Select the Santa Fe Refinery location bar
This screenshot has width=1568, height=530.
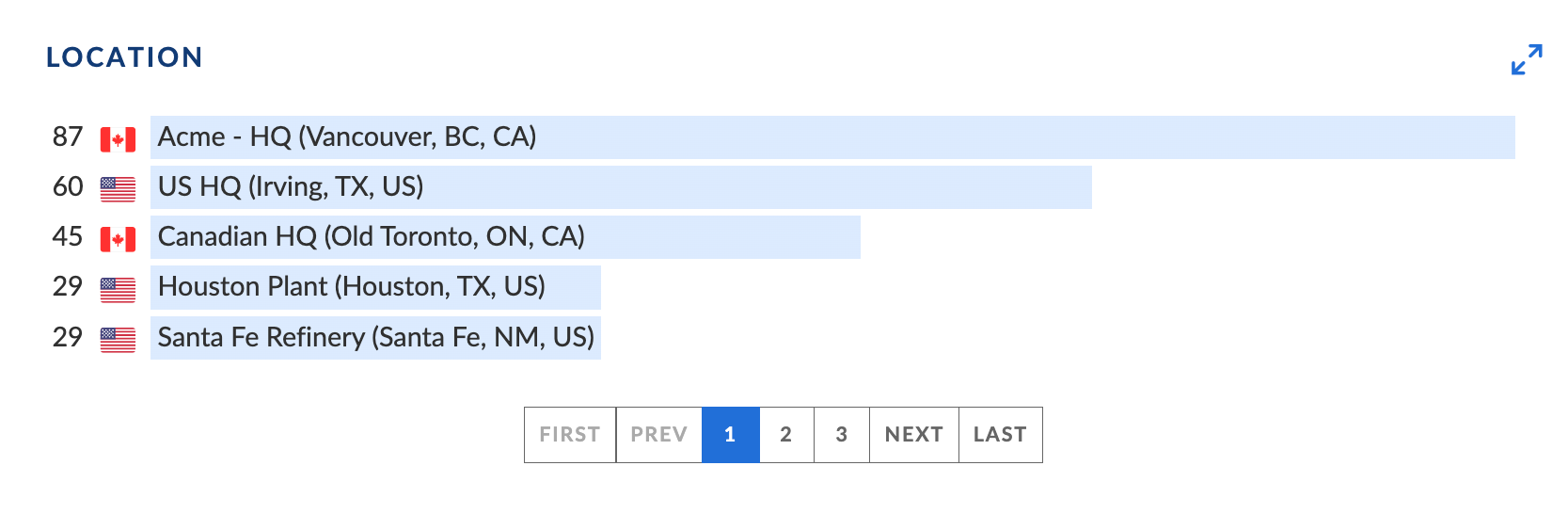[x=375, y=337]
